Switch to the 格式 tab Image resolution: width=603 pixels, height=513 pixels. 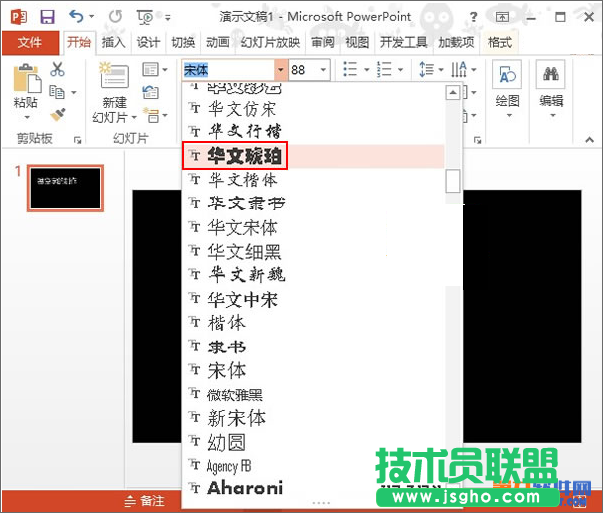click(500, 42)
